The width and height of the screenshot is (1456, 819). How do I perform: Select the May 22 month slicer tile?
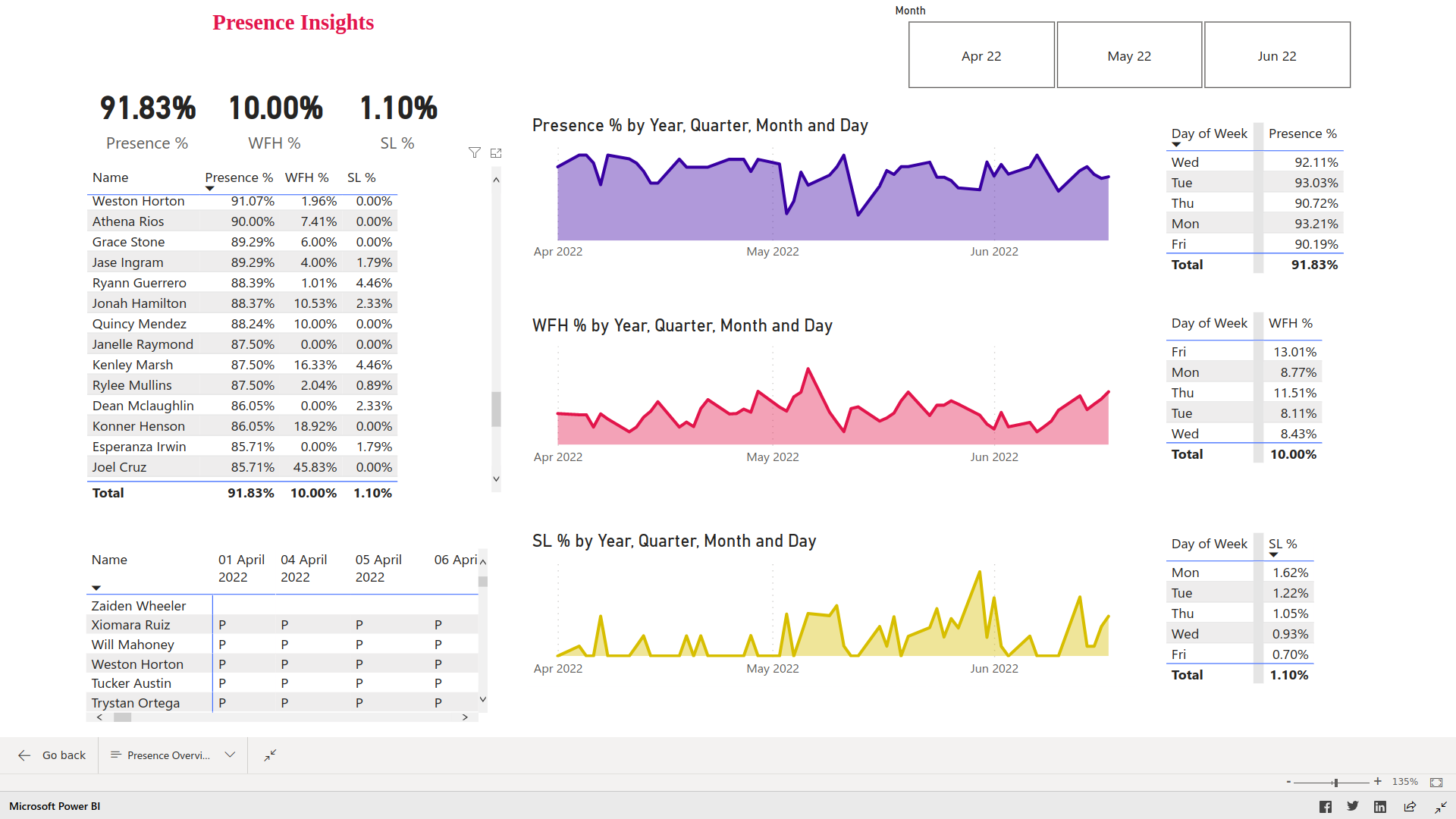tap(1129, 55)
